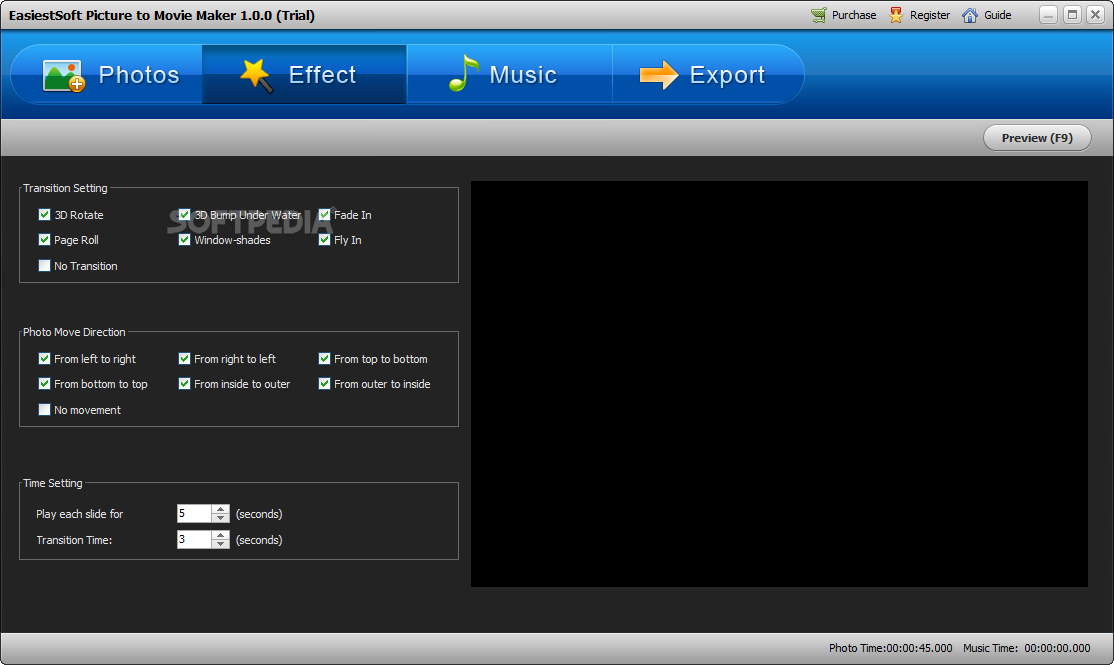
Task: Maximize the application window
Action: (1072, 15)
